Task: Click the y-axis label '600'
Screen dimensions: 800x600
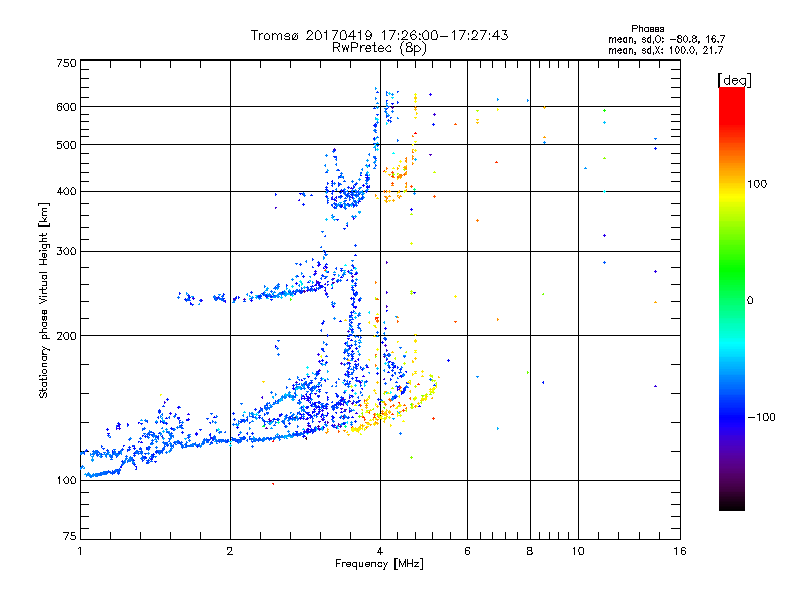Action: [66, 107]
